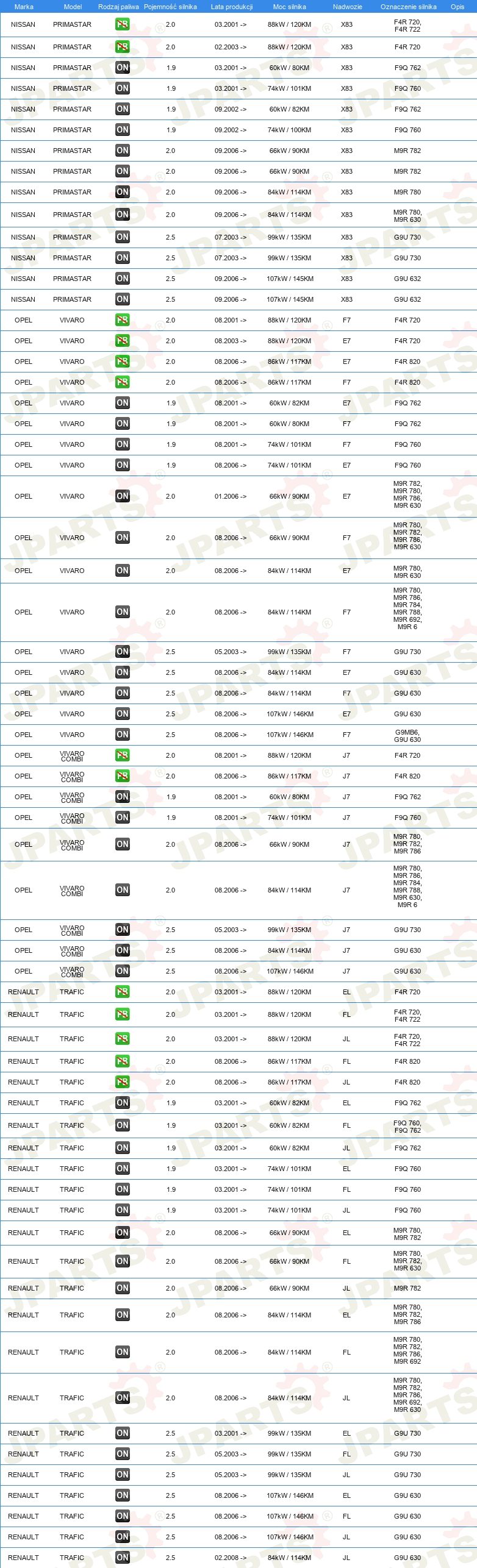Click Nissan's 'F4R 720, F4R 722' engine code cell

coord(407,26)
